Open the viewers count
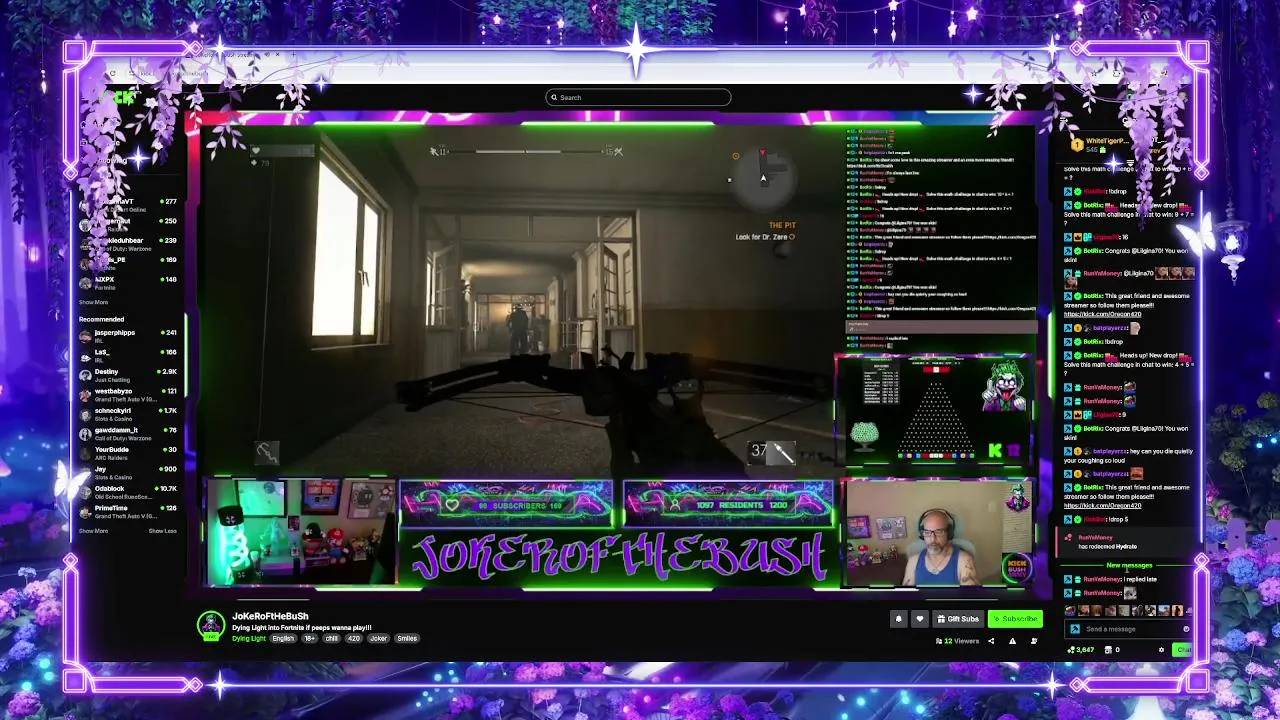This screenshot has width=1280, height=720. 957,641
